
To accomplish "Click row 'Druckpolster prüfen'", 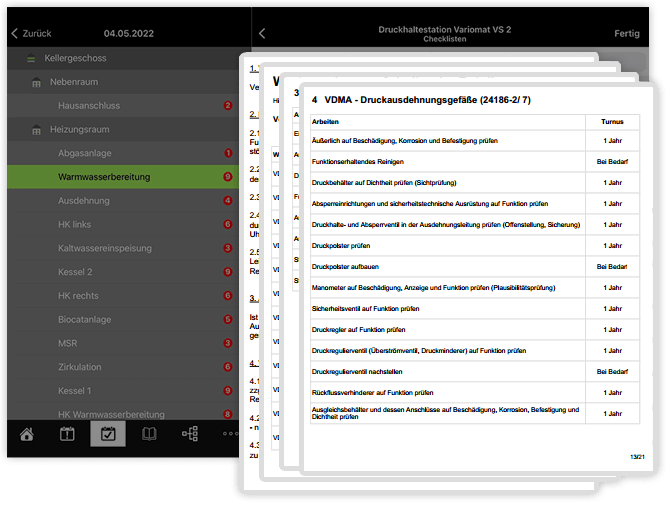I will 475,246.
